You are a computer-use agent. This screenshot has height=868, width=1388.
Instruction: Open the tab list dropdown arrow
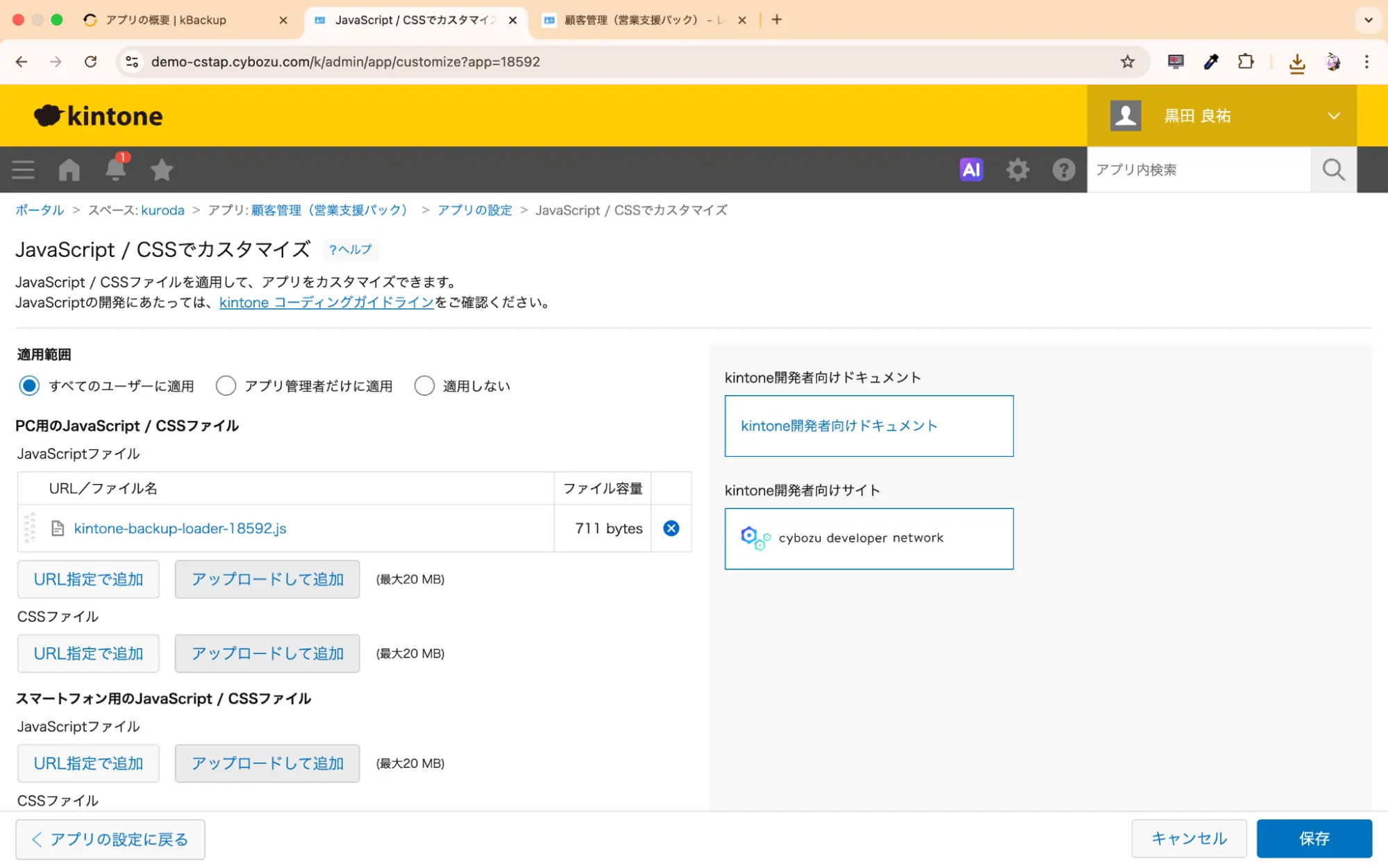click(x=1368, y=19)
